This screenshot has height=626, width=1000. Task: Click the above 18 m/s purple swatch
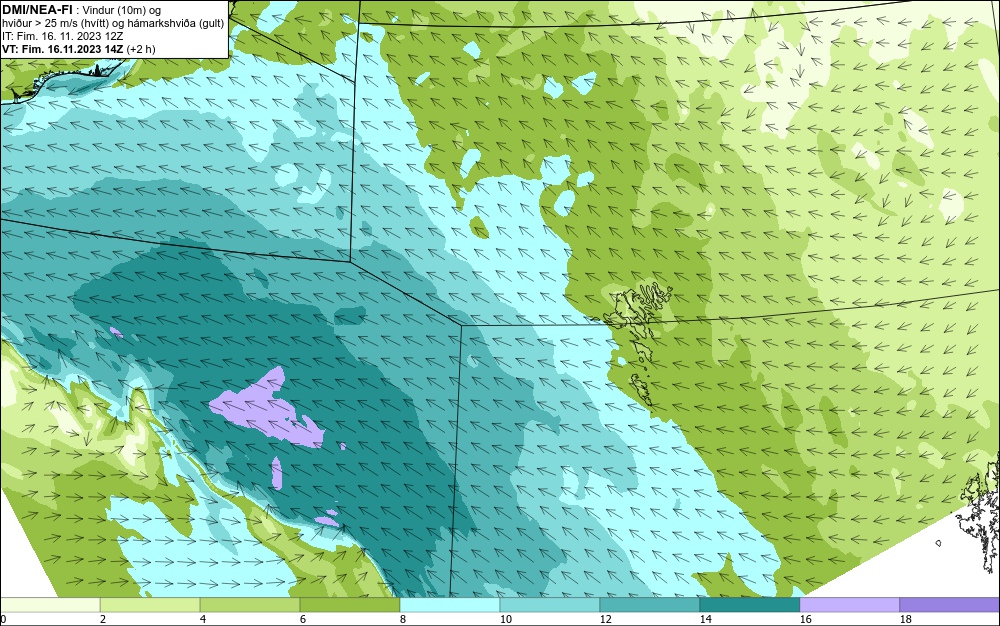[x=950, y=605]
